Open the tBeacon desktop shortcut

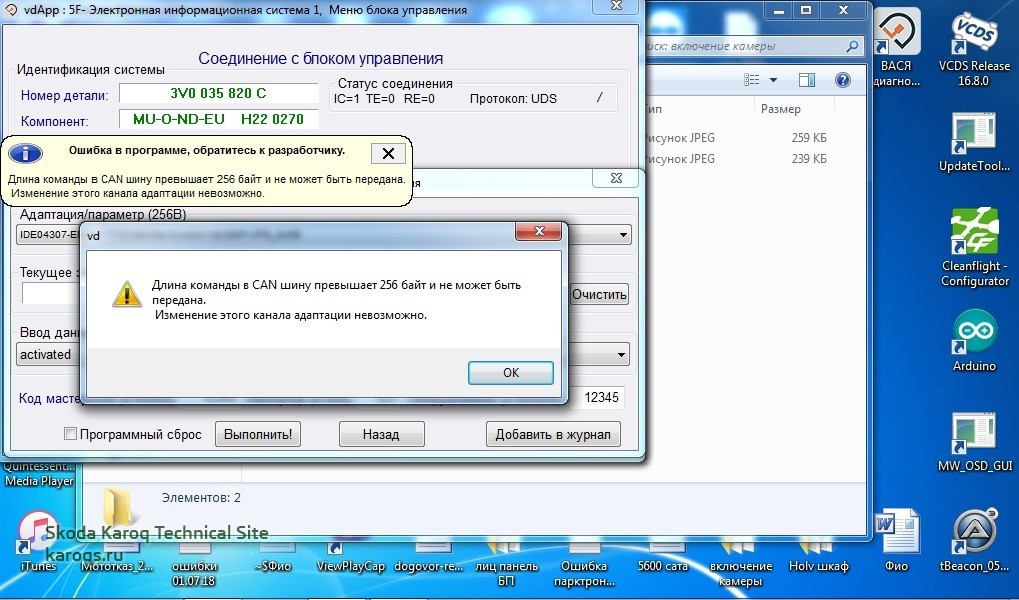pos(974,535)
